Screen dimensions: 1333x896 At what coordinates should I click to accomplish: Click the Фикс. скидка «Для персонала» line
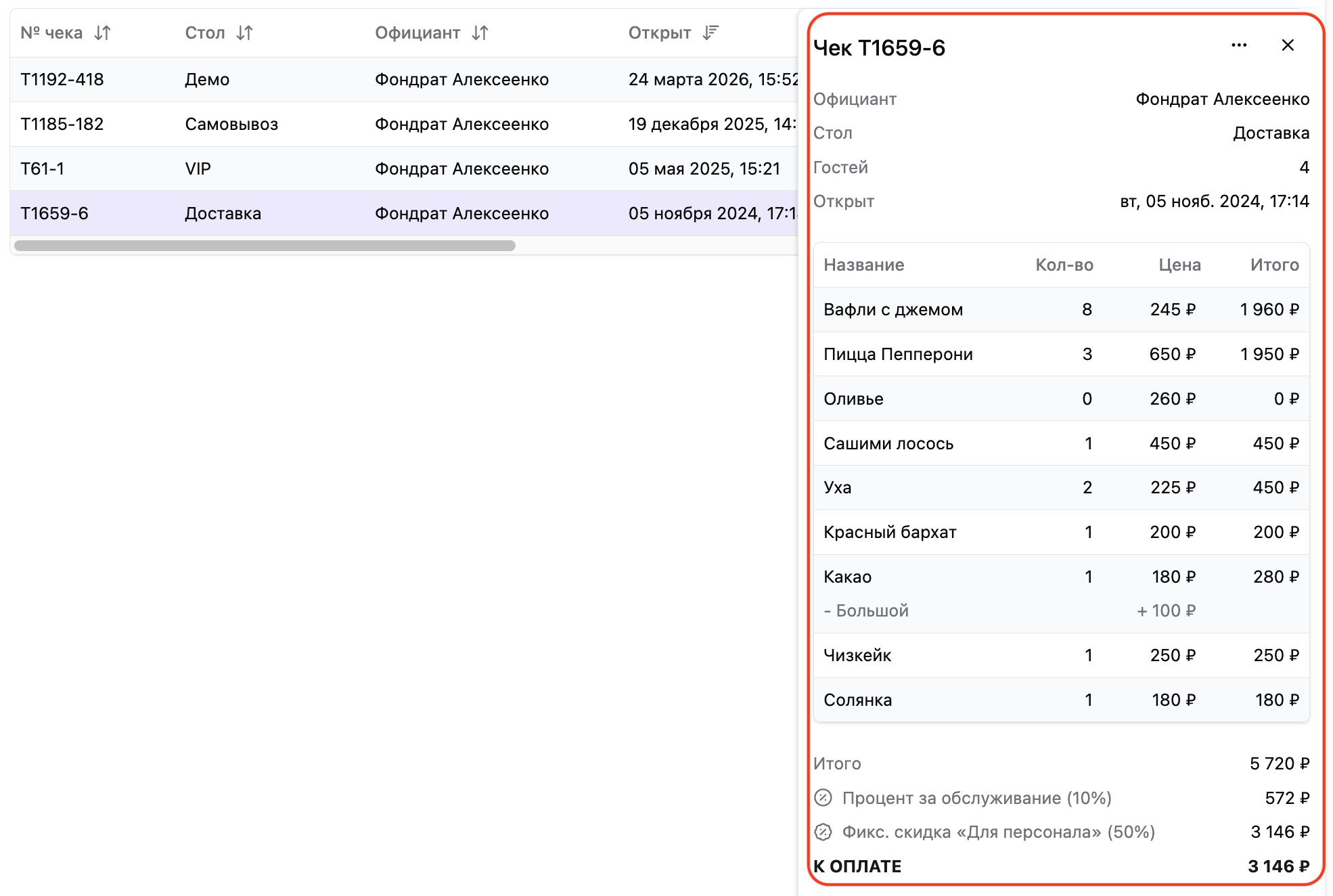(1061, 832)
